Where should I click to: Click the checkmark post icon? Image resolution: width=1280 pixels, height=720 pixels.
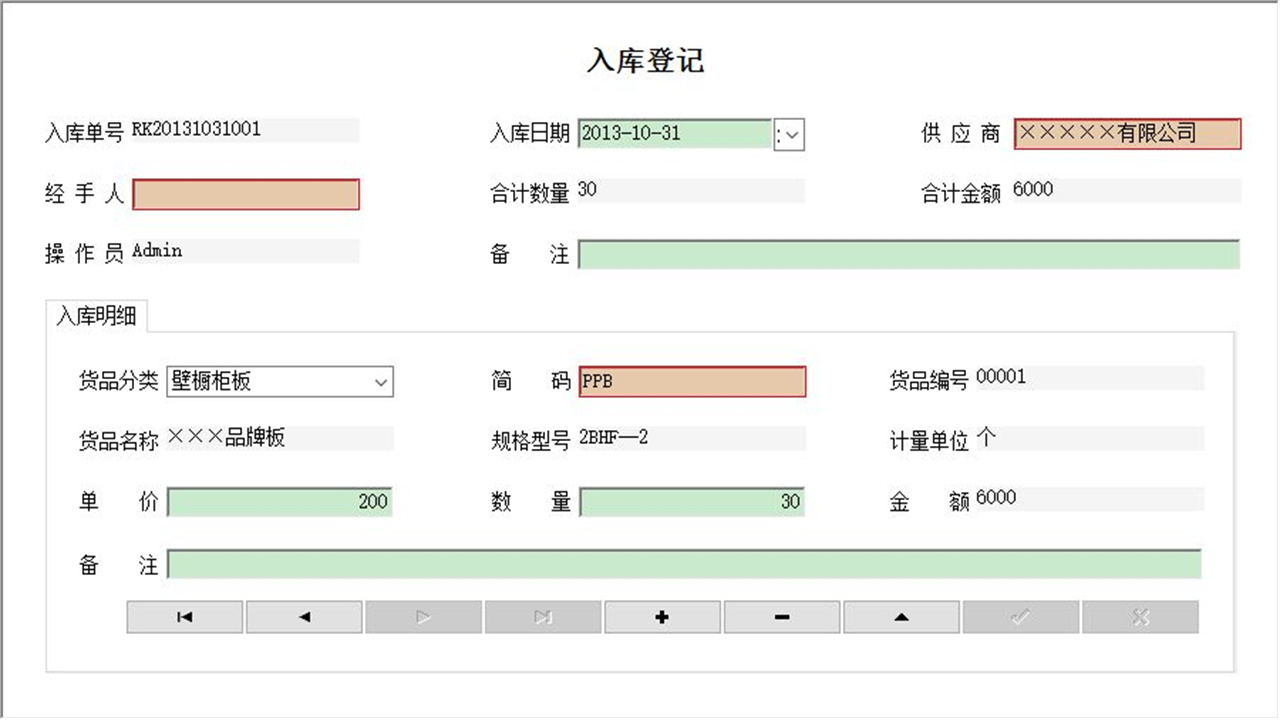pos(1021,617)
